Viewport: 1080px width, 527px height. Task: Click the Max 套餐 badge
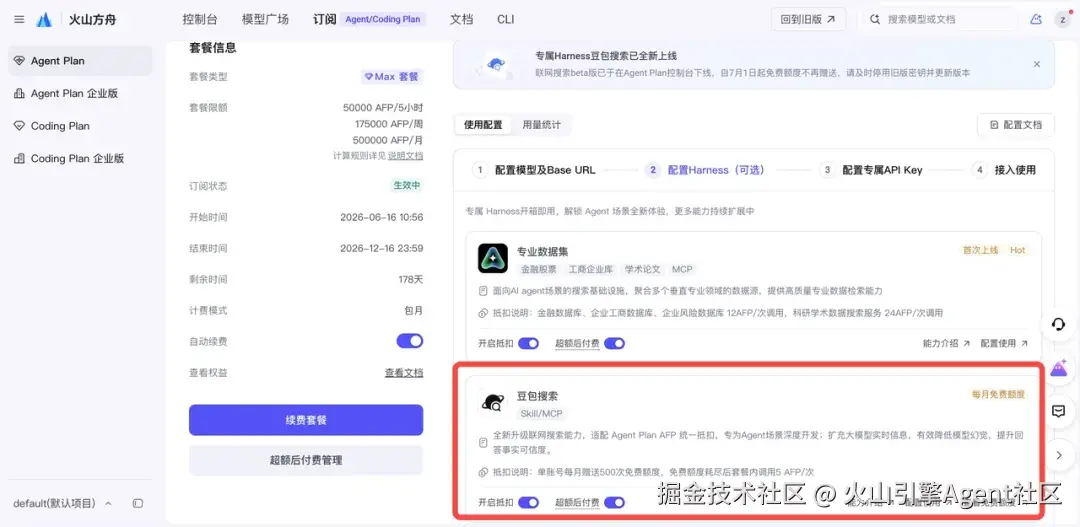(392, 76)
